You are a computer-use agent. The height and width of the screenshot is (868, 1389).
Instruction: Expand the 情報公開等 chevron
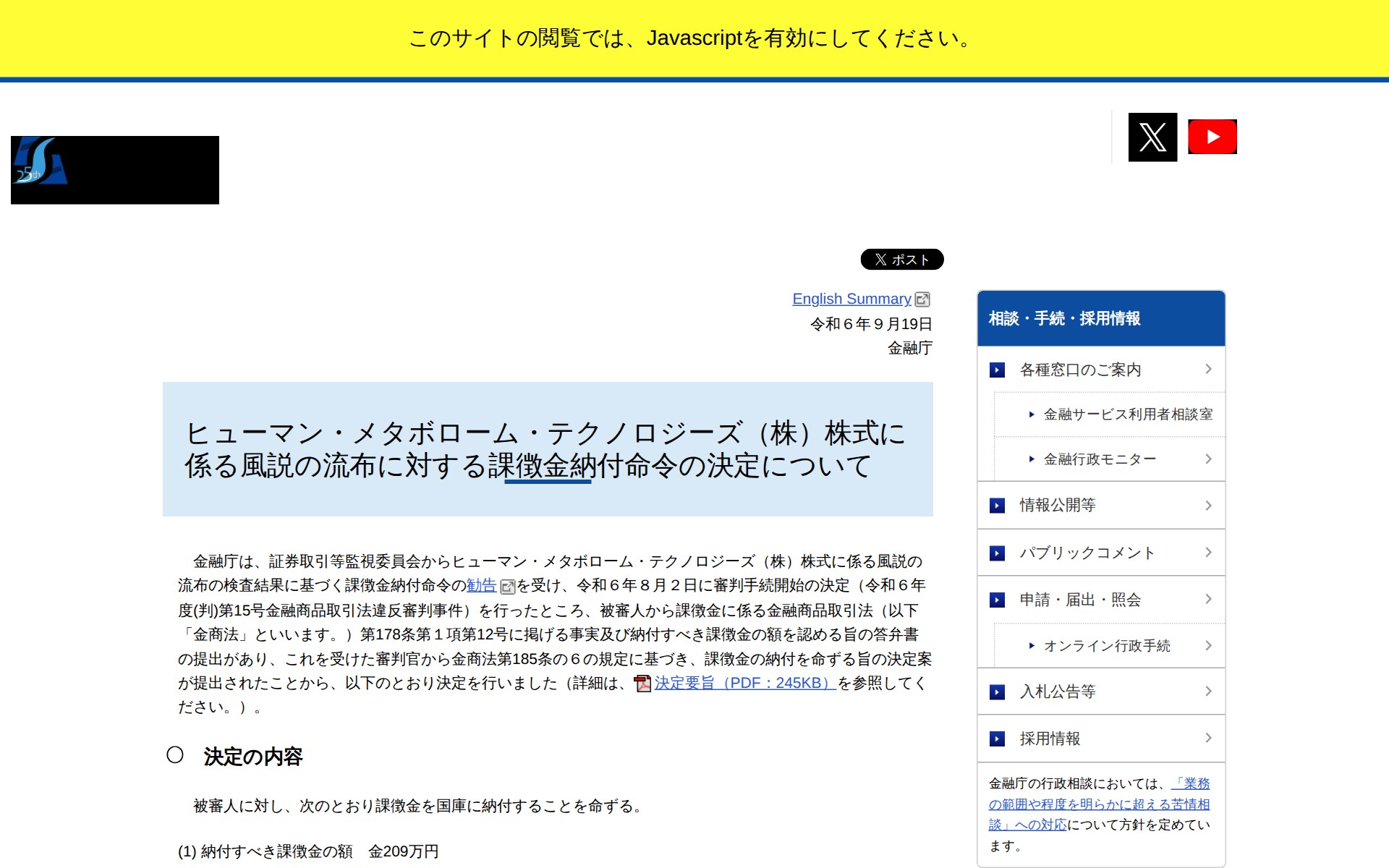coord(1209,506)
